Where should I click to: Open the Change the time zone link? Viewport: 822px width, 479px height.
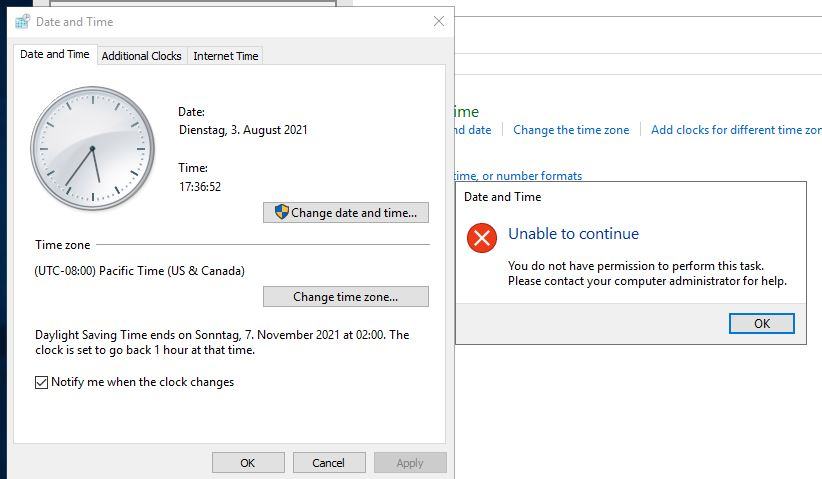571,129
